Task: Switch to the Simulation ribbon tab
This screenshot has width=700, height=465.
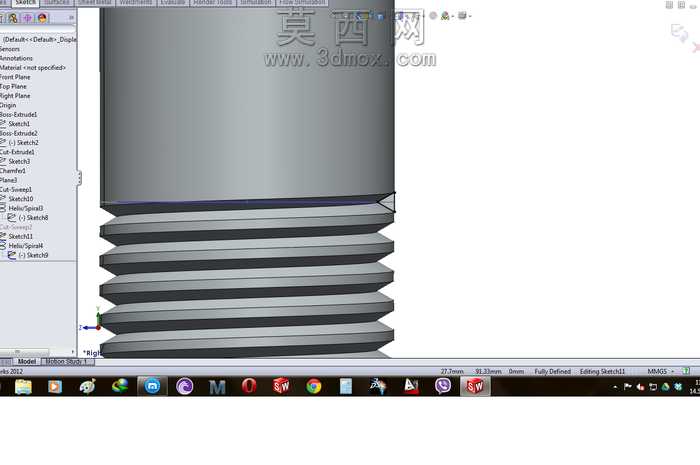Action: tap(256, 3)
